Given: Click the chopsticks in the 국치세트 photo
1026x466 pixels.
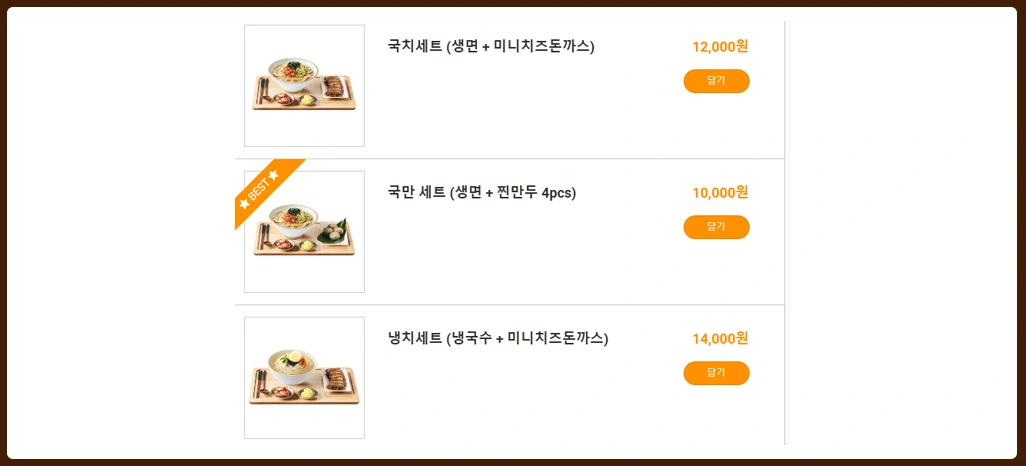Looking at the screenshot, I should 263,94.
